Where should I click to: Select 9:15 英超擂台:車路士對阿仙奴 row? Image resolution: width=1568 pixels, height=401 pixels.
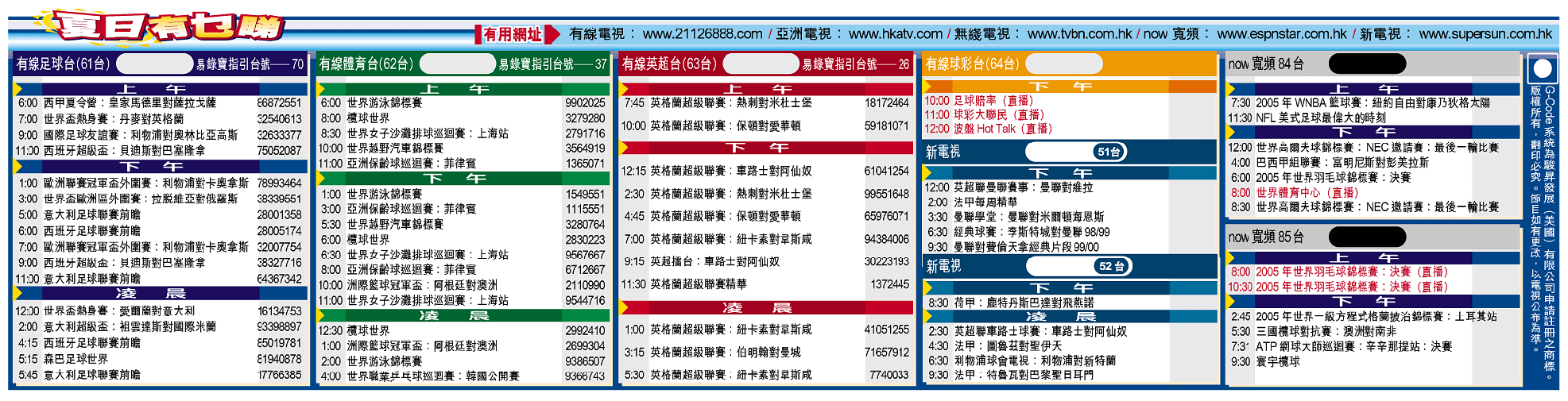765,261
